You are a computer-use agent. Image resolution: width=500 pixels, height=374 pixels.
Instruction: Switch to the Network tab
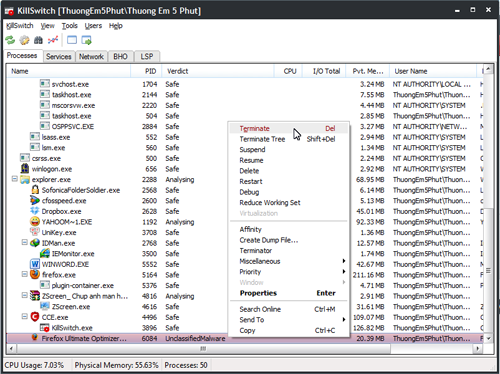91,57
